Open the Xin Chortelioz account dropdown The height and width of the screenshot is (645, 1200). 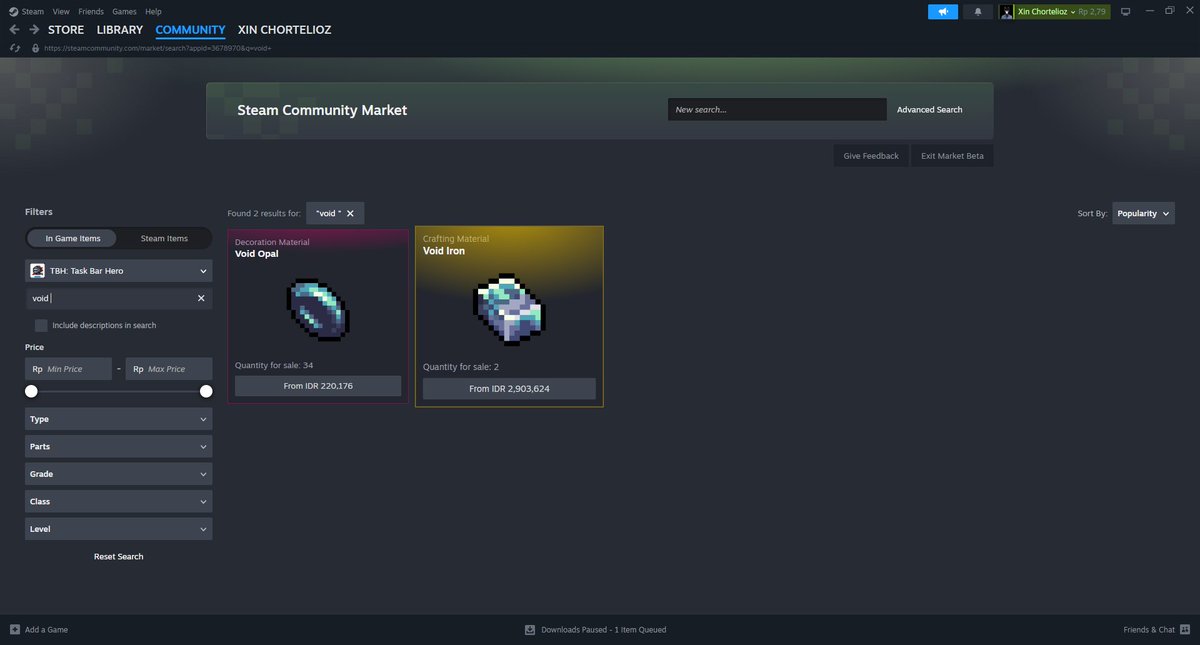[1046, 12]
